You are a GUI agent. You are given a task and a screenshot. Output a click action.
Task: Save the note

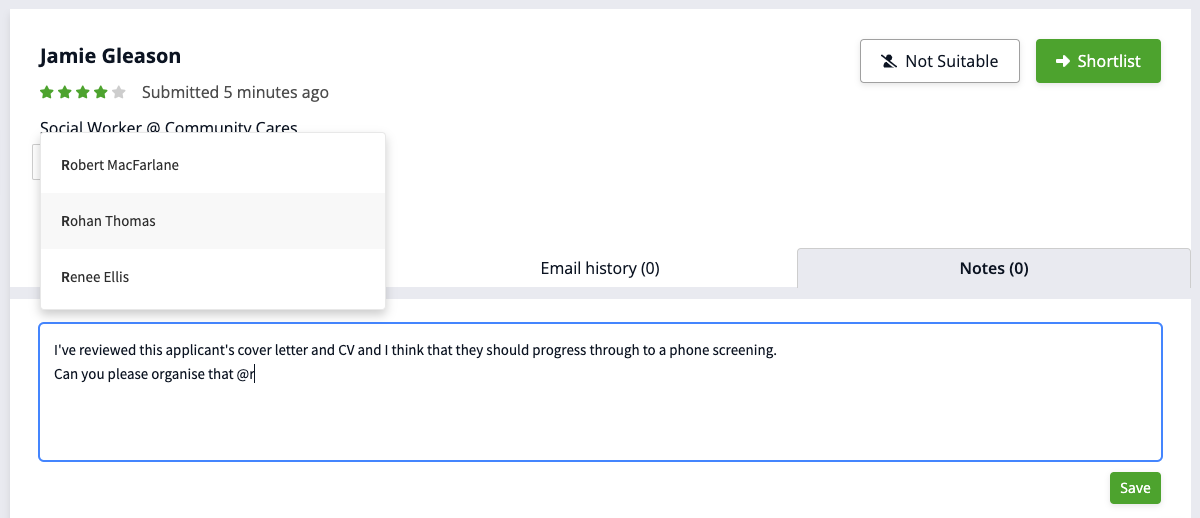tap(1135, 488)
